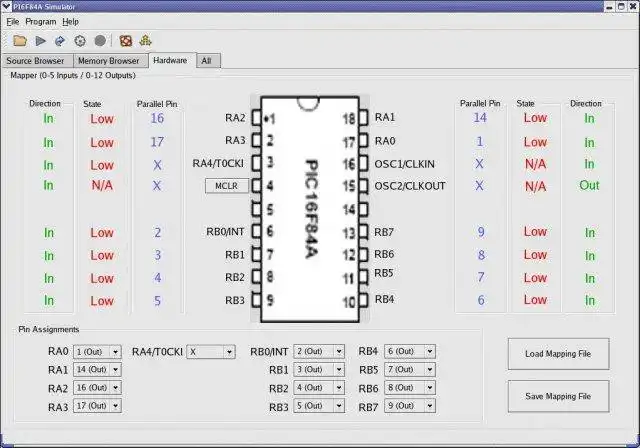The width and height of the screenshot is (640, 448).
Task: Open the RB5 pin assignment dropdown
Action: point(410,370)
